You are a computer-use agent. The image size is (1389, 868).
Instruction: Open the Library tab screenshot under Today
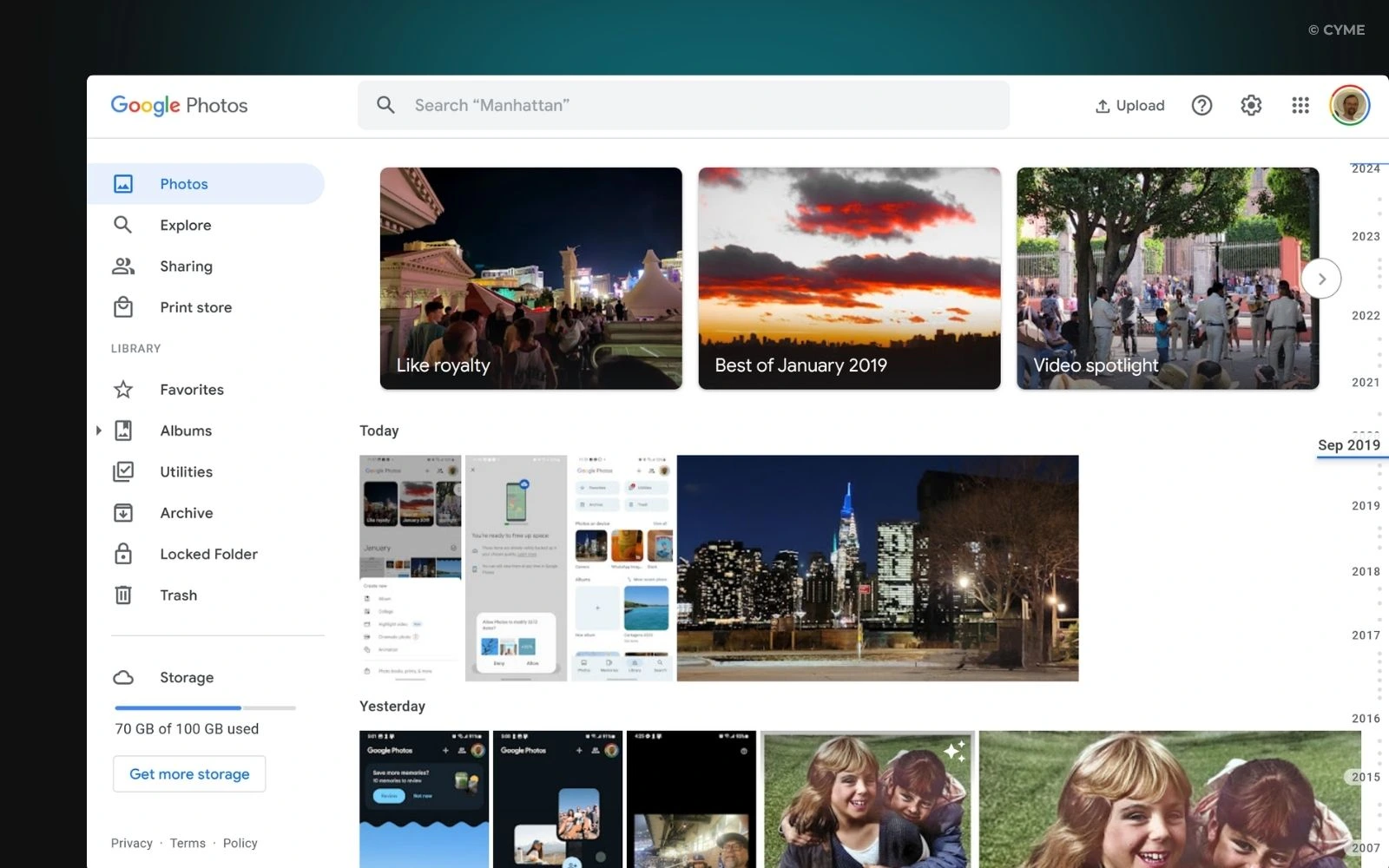pyautogui.click(x=622, y=569)
